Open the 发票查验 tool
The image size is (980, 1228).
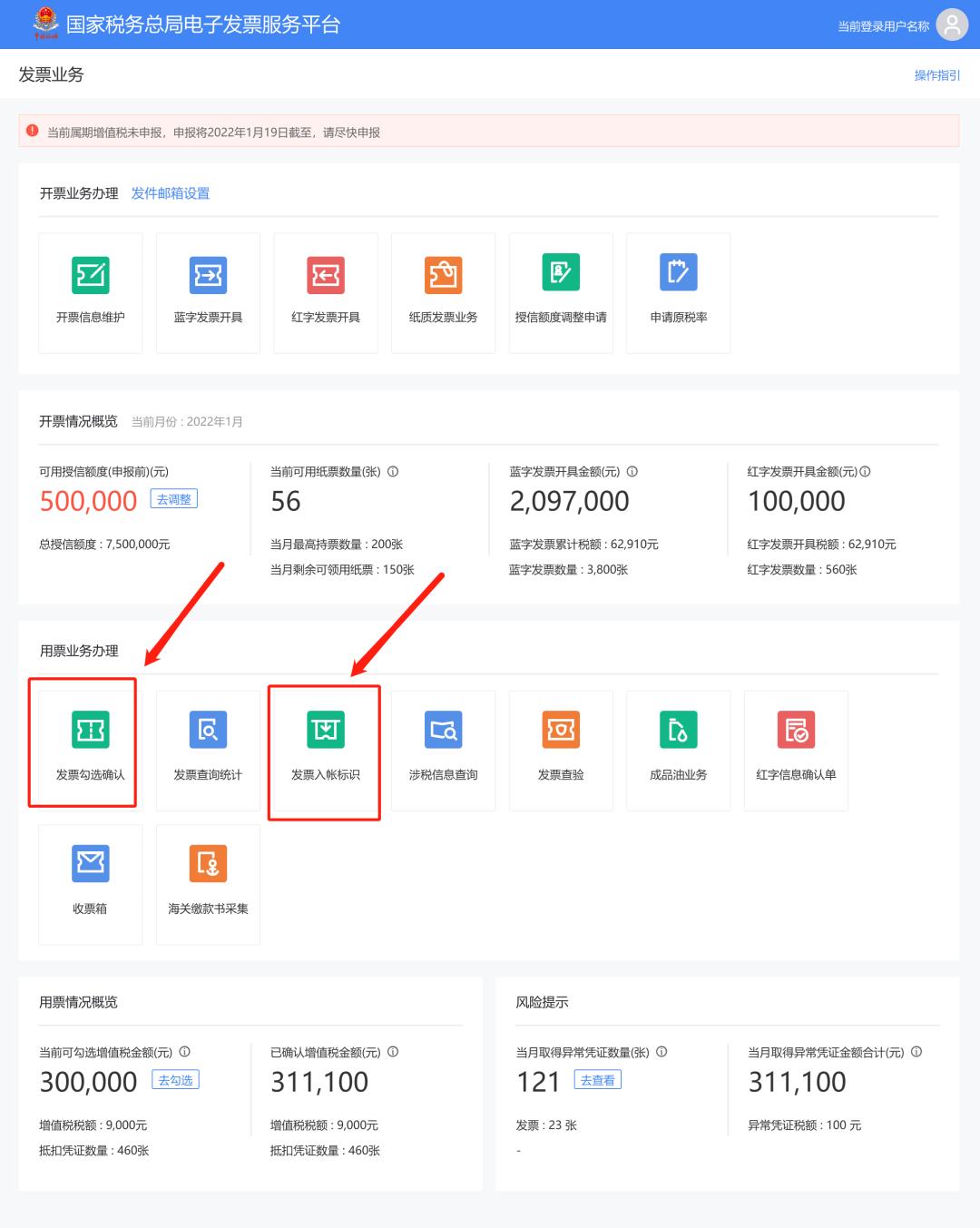(561, 751)
